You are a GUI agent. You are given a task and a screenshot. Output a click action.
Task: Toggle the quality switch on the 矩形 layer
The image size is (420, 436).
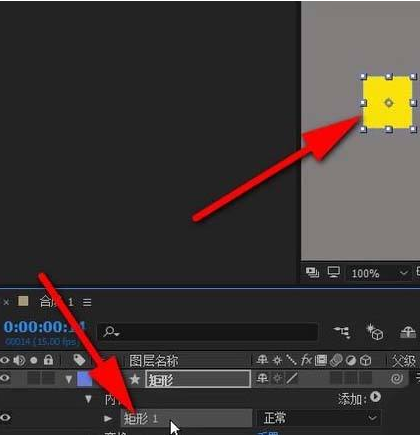point(292,378)
